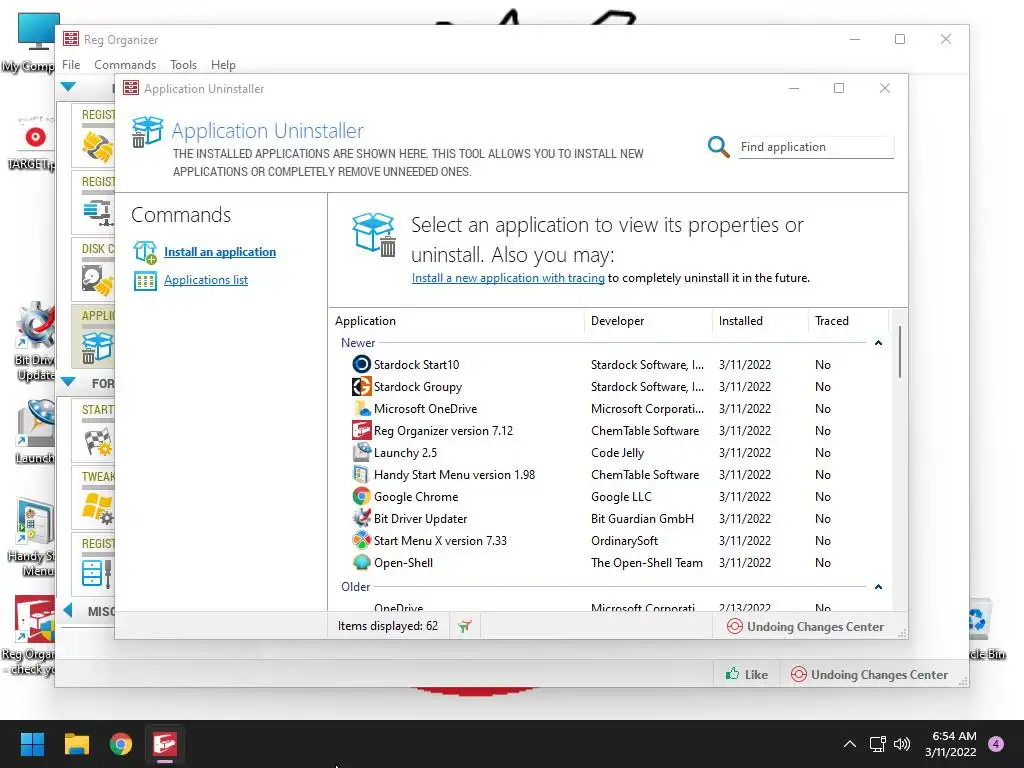Click Install a new application with tracing
The image size is (1024, 768).
coord(508,278)
